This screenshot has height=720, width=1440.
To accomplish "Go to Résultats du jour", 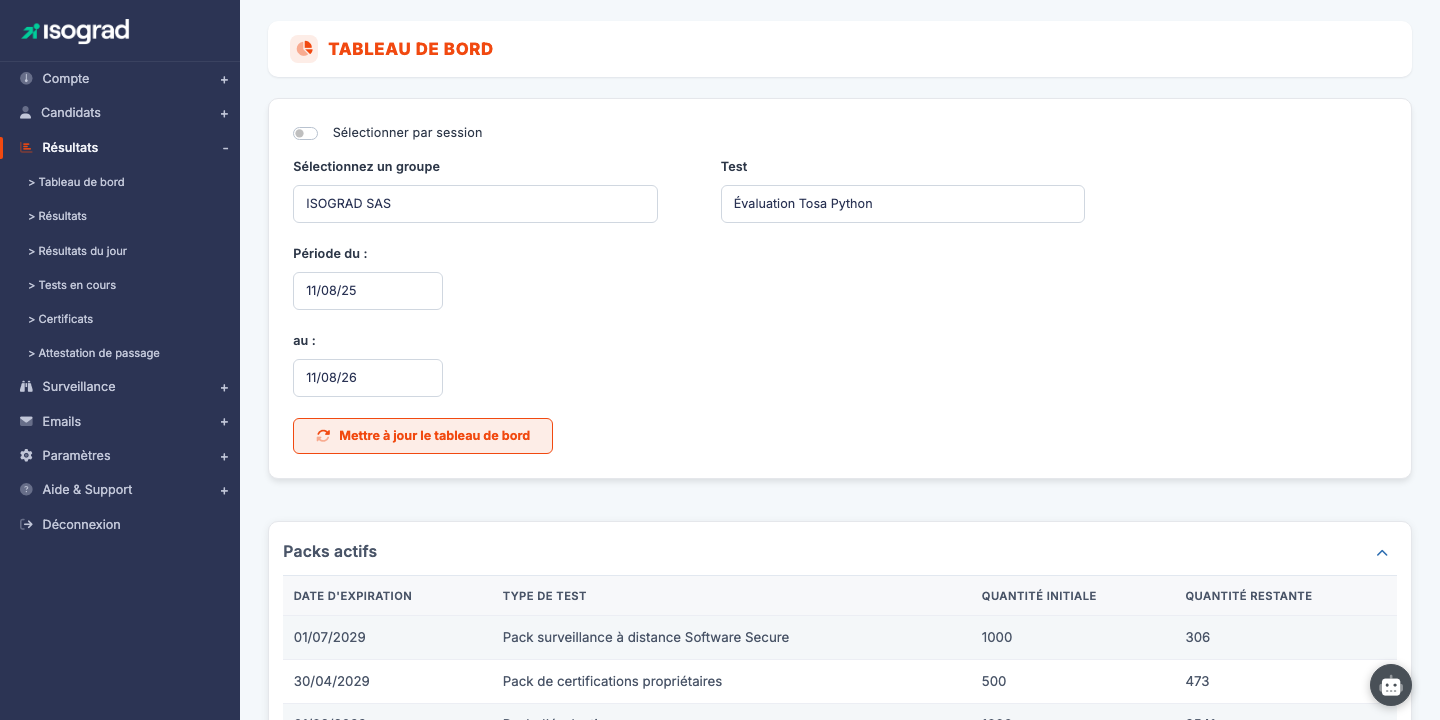I will tap(78, 251).
